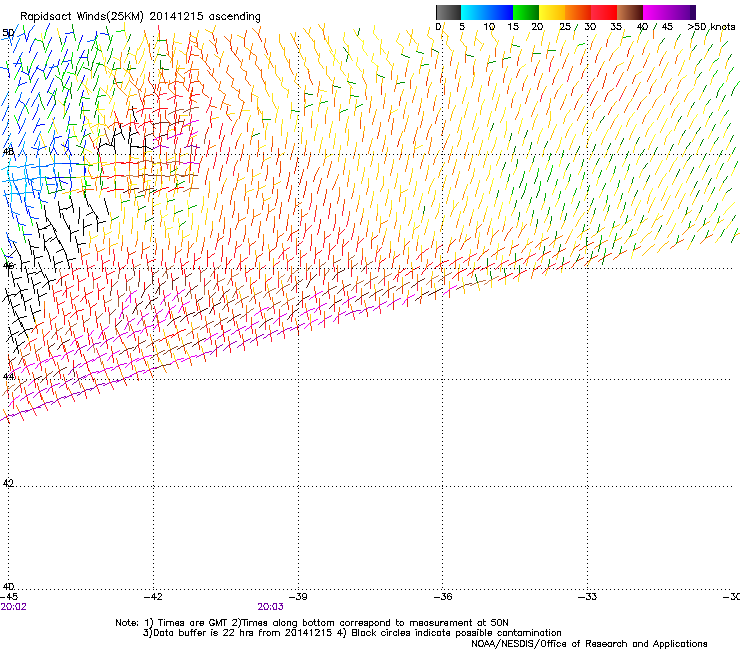The image size is (740, 650).
Task: Click the latitude label '50'
Action: tap(8, 33)
